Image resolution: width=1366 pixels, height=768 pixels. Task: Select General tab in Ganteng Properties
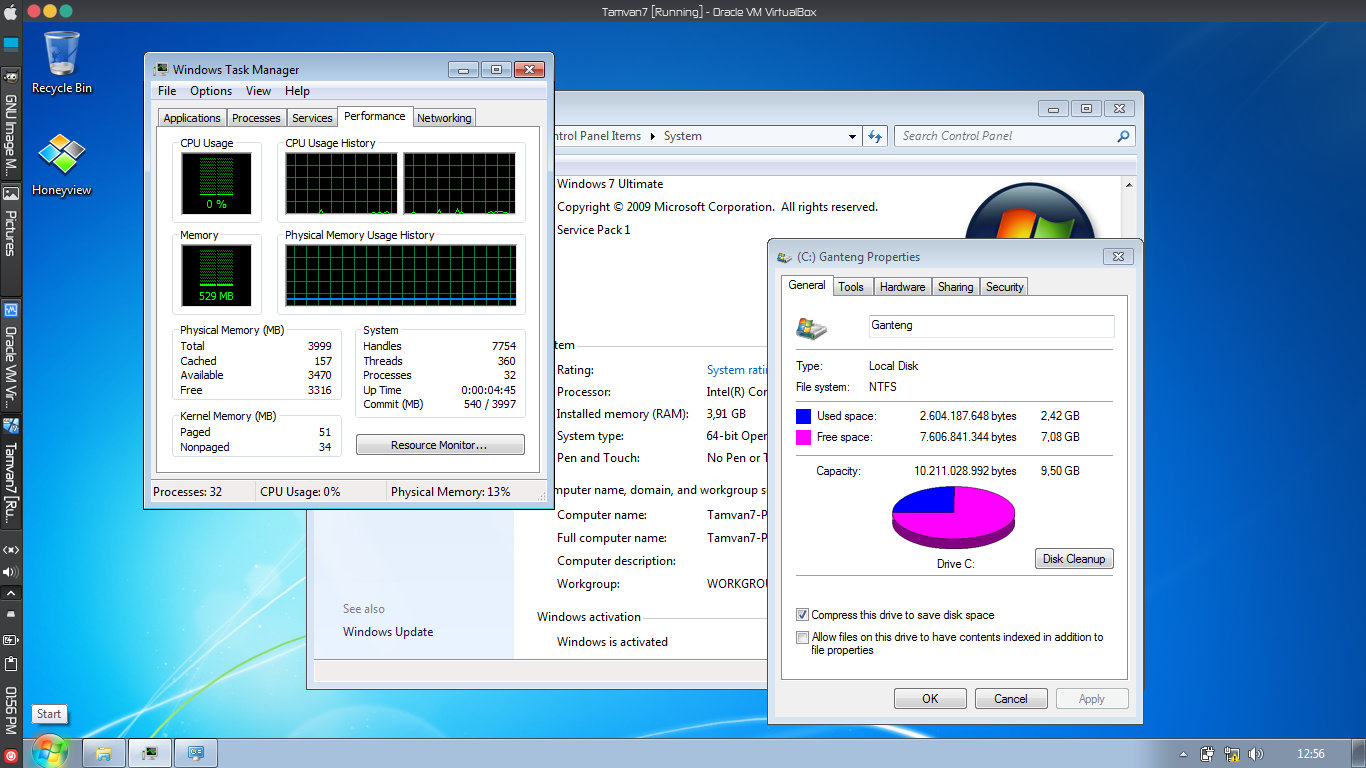[807, 285]
